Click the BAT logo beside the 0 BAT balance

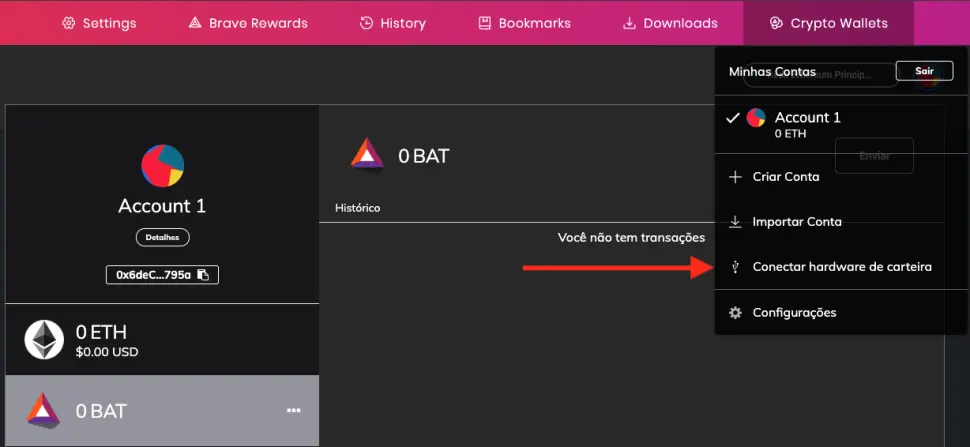367,155
